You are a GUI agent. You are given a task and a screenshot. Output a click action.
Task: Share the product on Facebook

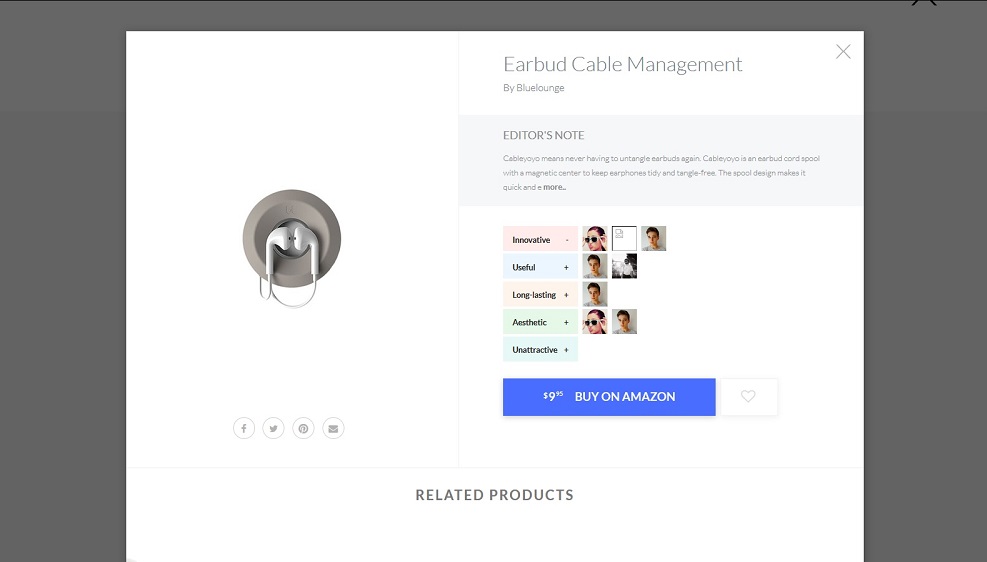pyautogui.click(x=244, y=428)
